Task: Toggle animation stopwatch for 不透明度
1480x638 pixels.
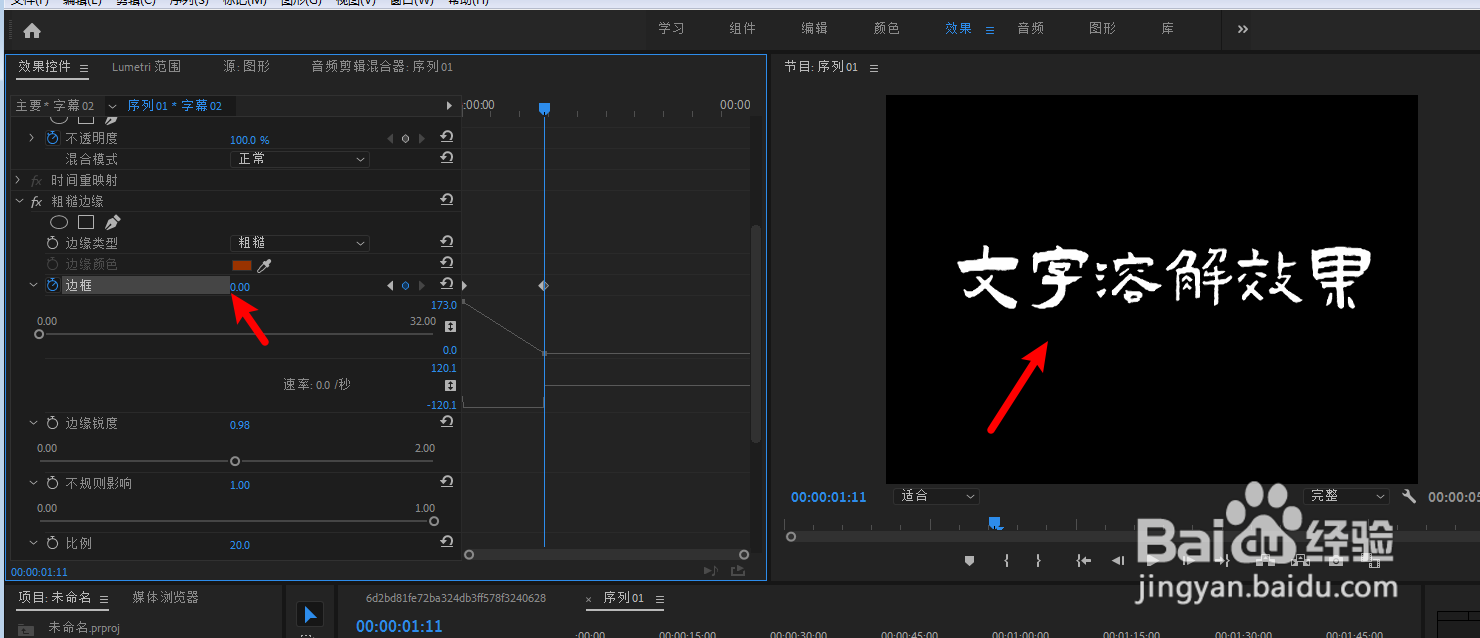Action: (53, 138)
